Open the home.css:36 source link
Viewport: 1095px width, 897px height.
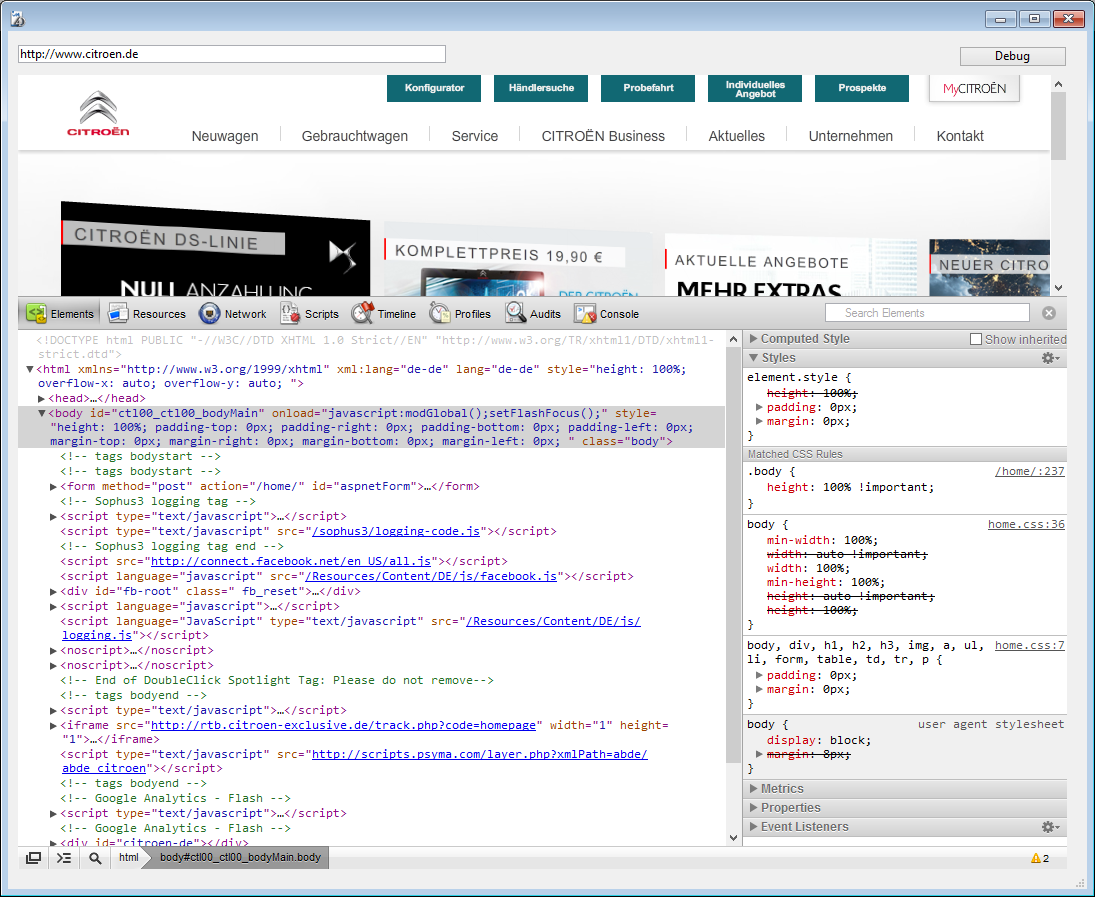coord(1026,524)
